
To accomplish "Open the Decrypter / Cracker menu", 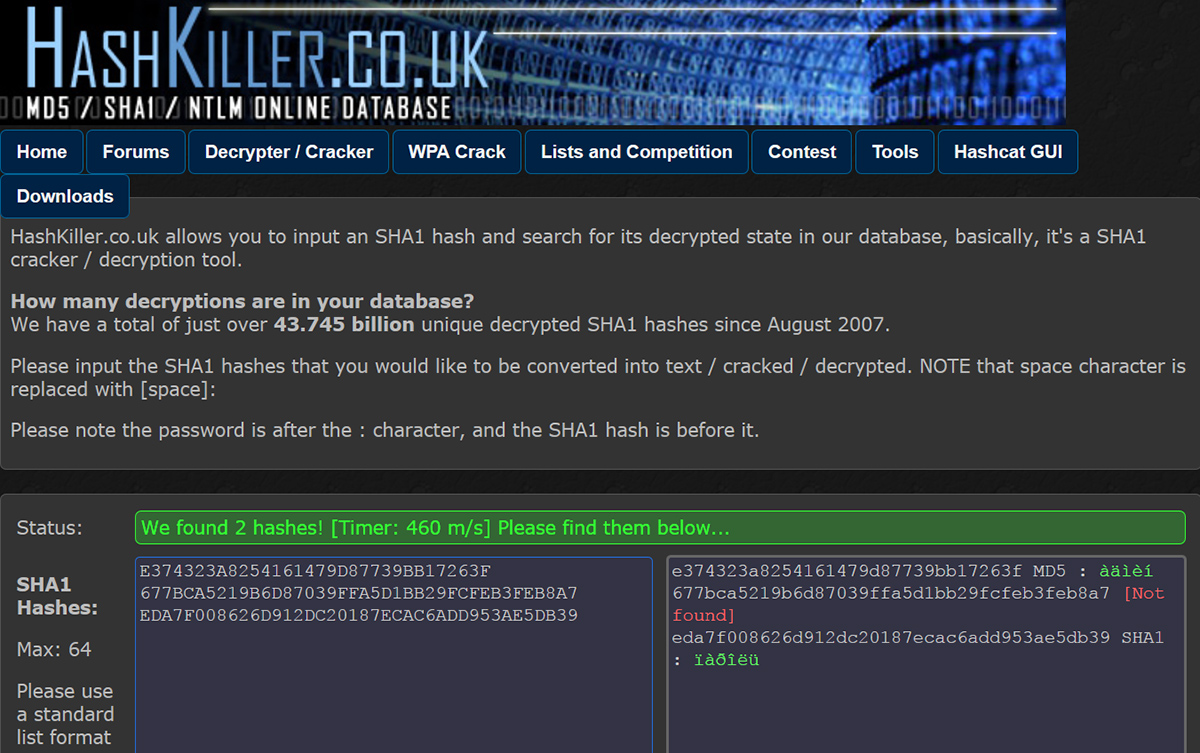I will pyautogui.click(x=289, y=152).
